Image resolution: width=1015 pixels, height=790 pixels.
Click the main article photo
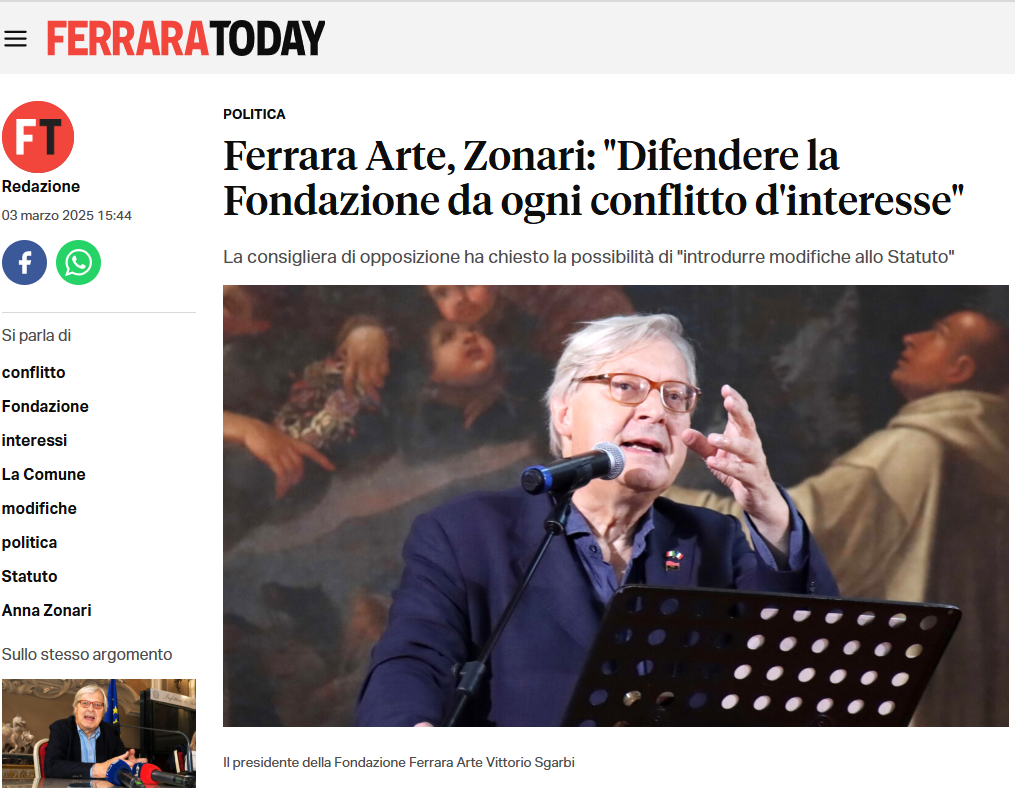click(616, 506)
